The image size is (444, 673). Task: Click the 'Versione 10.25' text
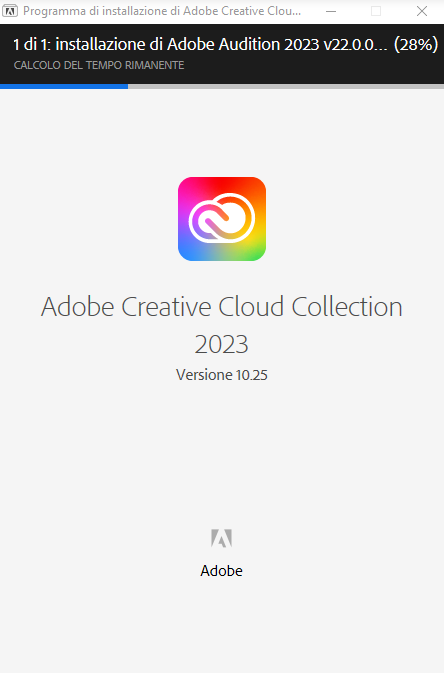pos(222,375)
